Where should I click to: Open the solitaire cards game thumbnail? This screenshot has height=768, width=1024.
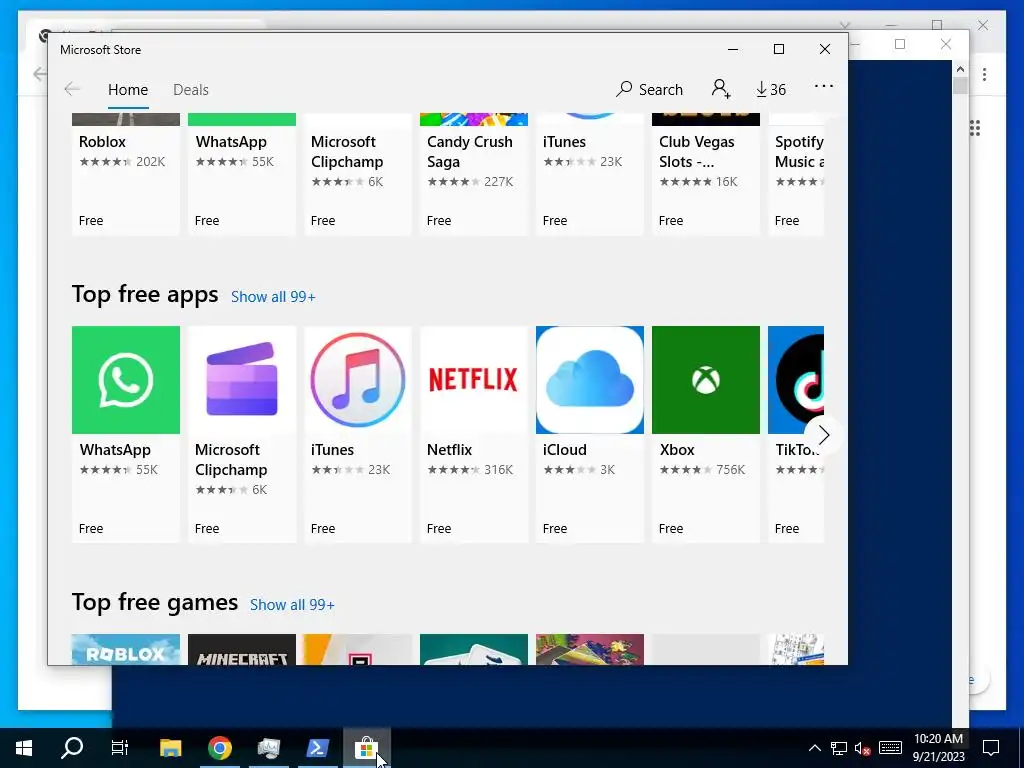[x=473, y=650]
